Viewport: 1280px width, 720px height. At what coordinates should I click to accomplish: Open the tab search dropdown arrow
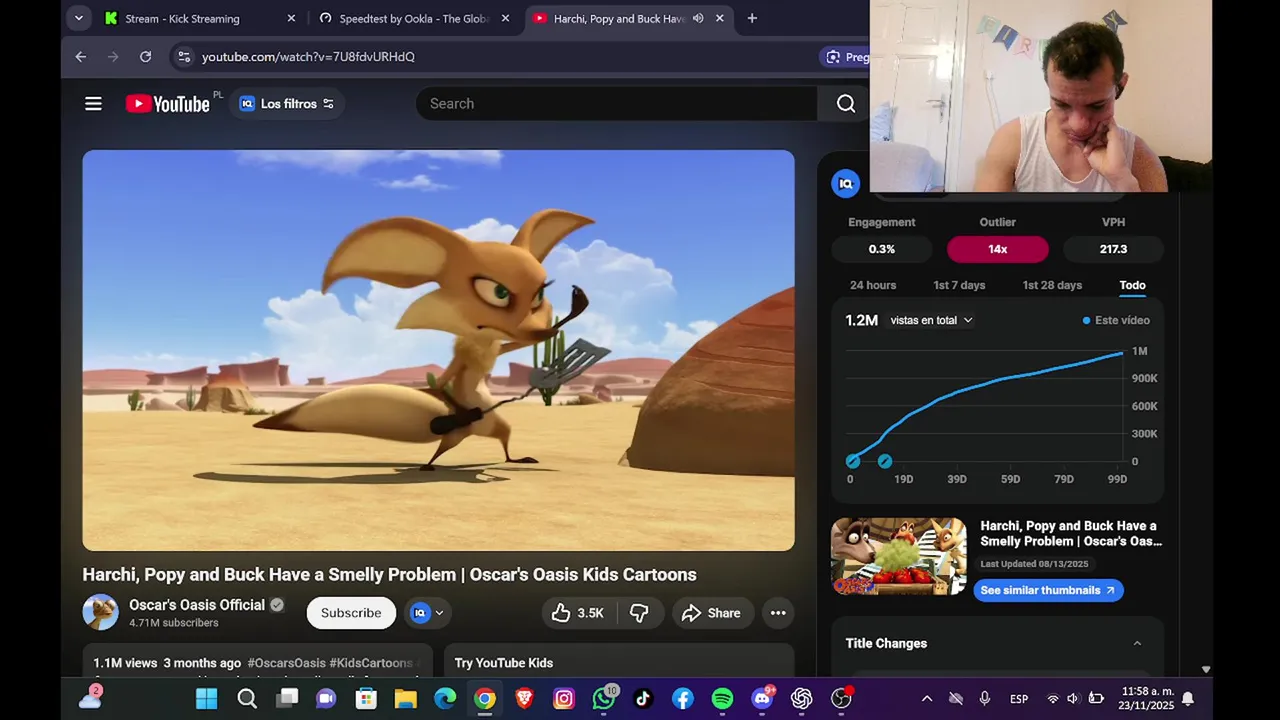tap(79, 18)
